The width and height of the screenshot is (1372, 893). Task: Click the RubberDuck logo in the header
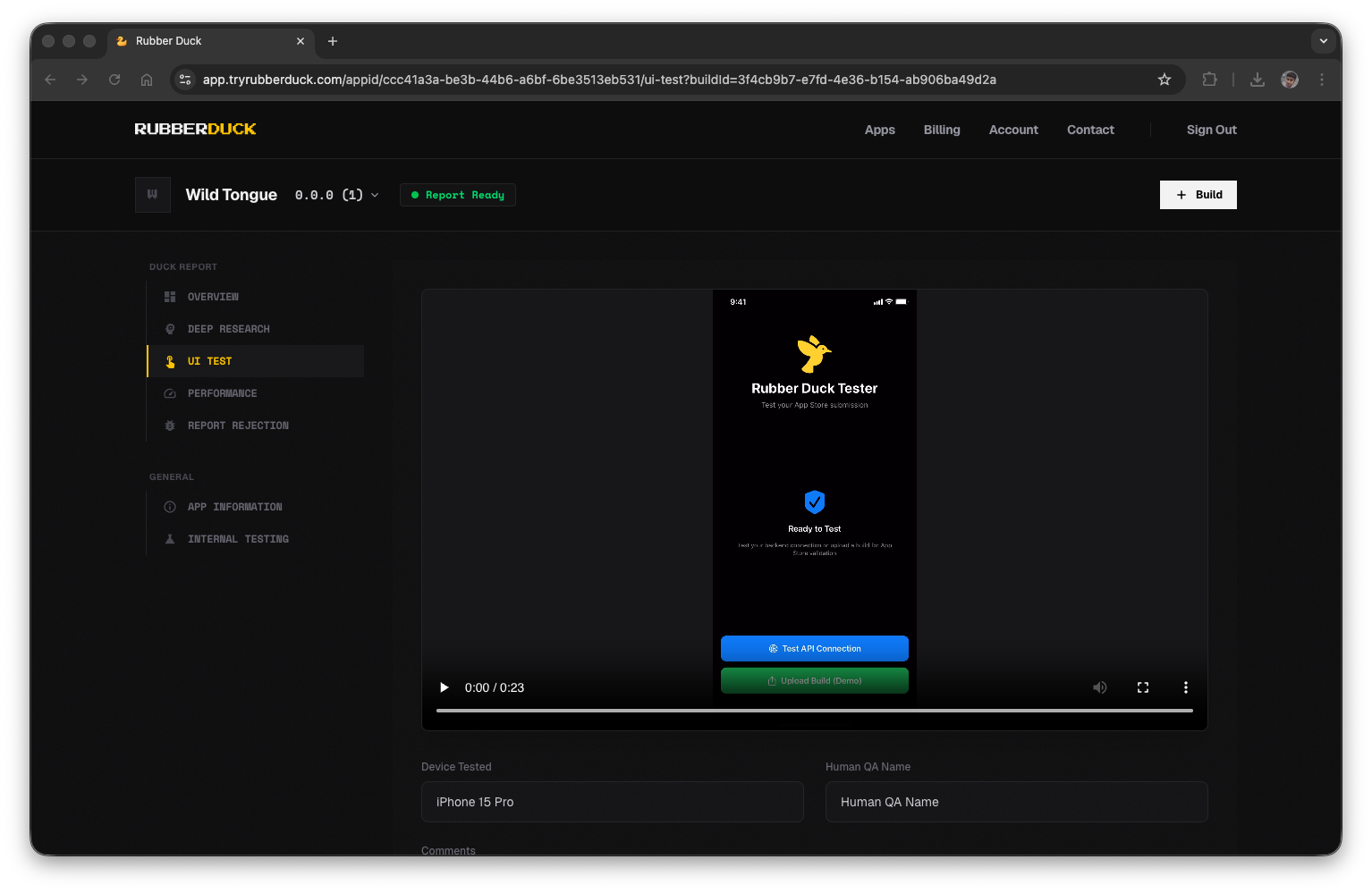(x=194, y=129)
